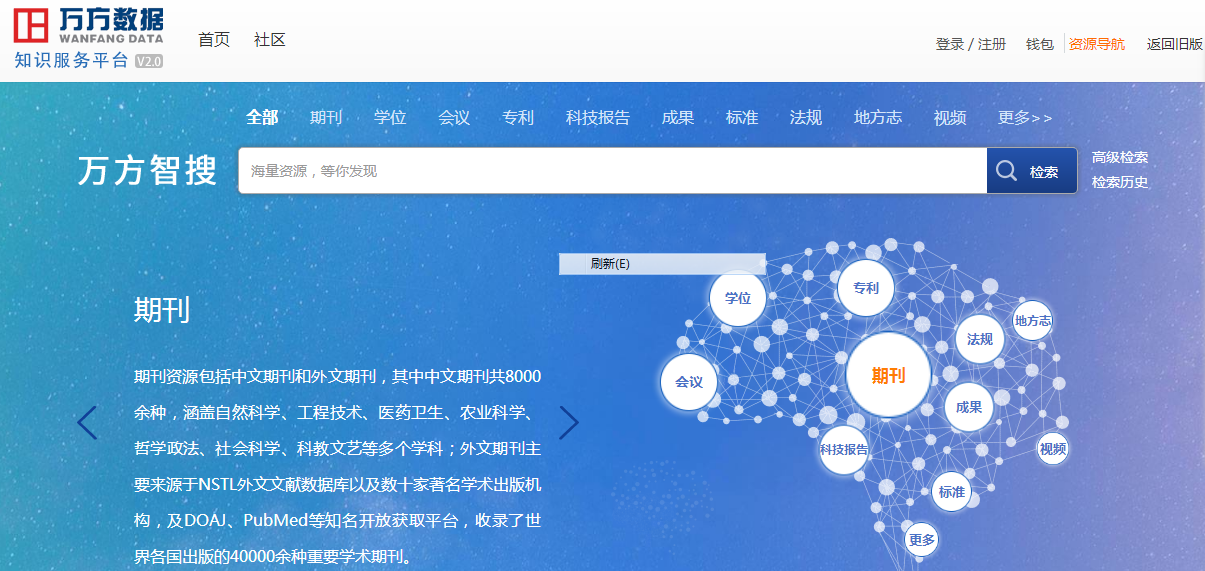This screenshot has width=1205, height=571.
Task: Go to previous carousel slide arrow
Action: pos(87,423)
